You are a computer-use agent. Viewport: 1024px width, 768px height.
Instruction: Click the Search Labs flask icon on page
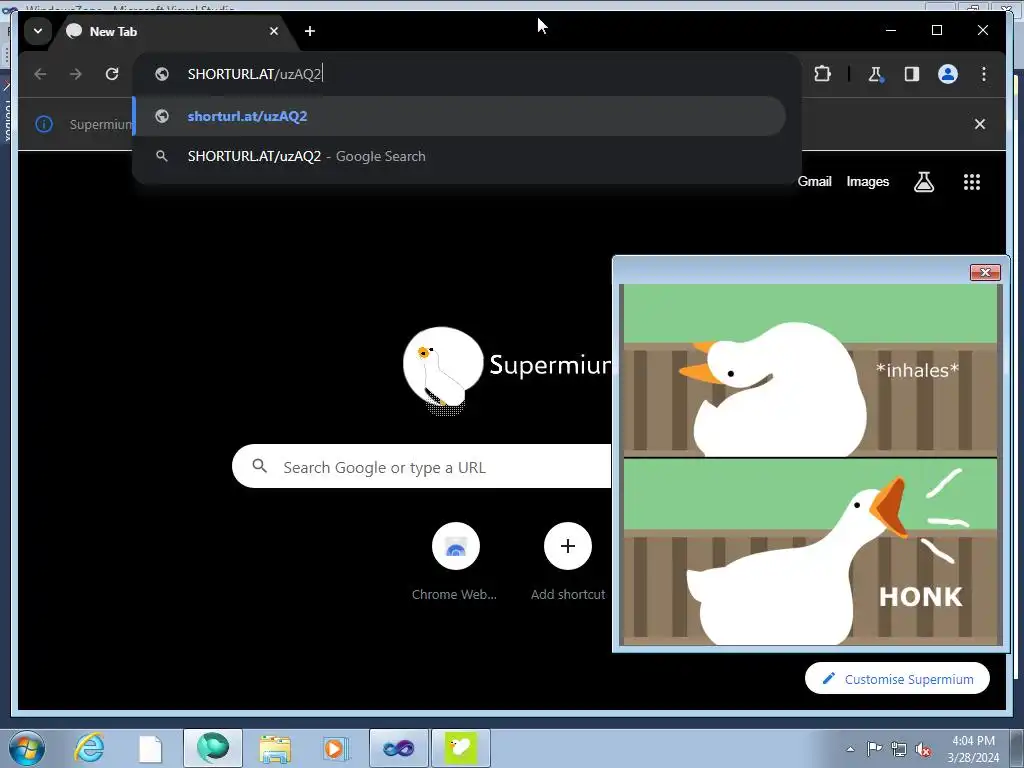(x=923, y=182)
